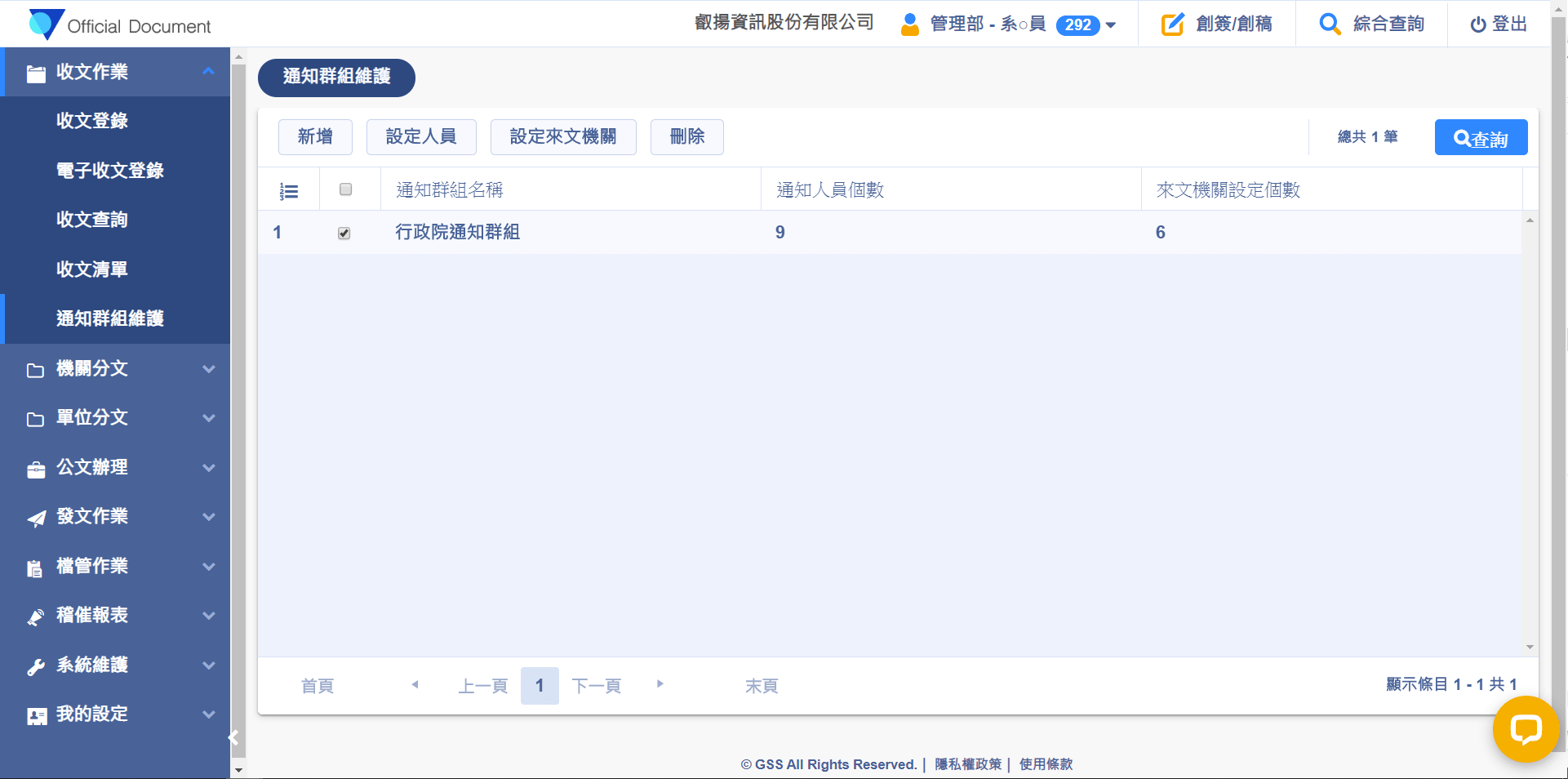Click the user profile avatar icon
The height and width of the screenshot is (779, 1568).
pyautogui.click(x=909, y=24)
